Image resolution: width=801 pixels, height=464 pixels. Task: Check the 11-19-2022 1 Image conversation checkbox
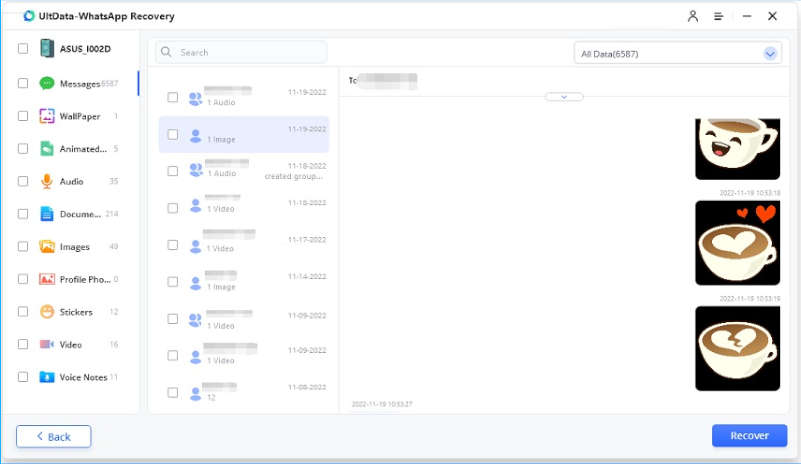click(x=173, y=134)
